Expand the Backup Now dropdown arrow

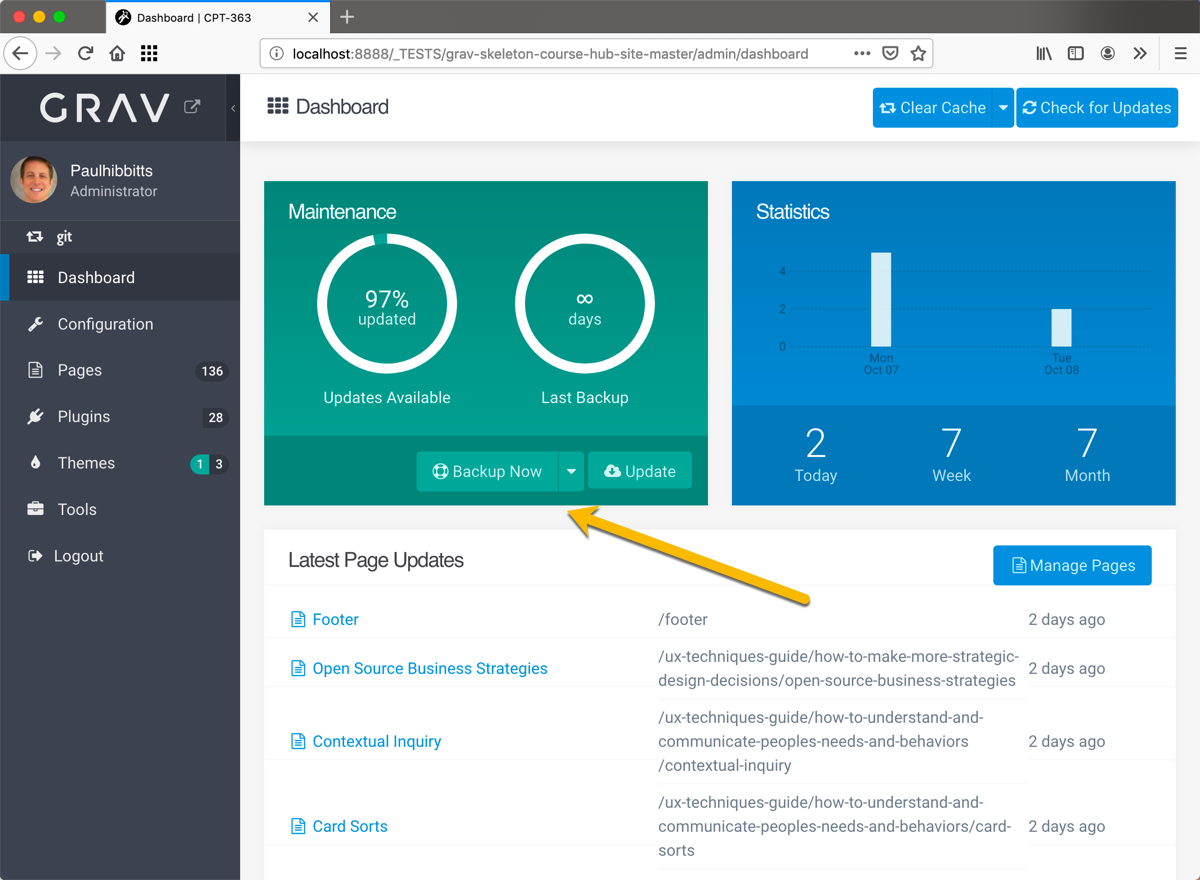pos(570,471)
